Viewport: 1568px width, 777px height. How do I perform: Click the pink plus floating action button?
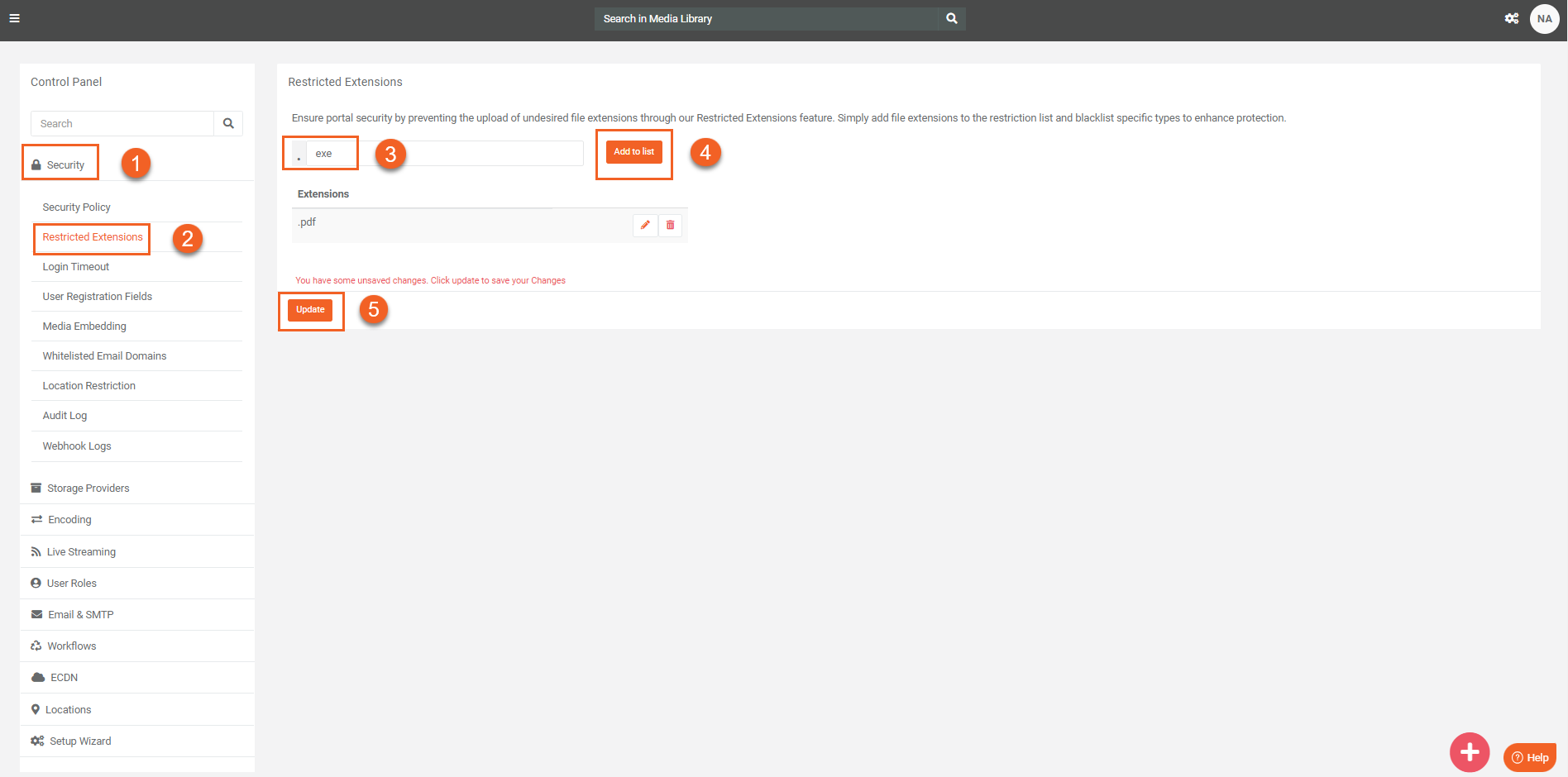pyautogui.click(x=1470, y=752)
